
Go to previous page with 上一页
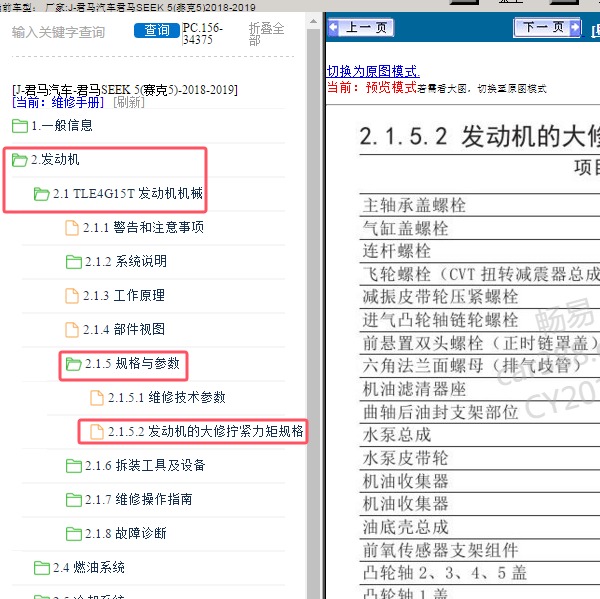point(361,28)
